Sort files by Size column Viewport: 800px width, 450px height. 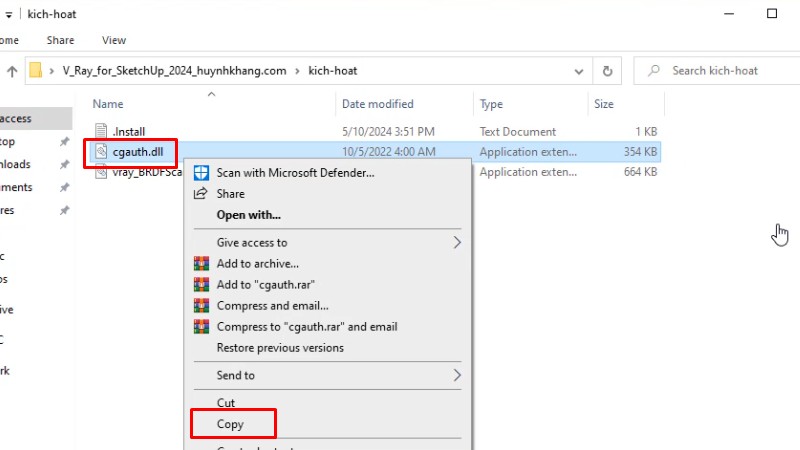(604, 104)
